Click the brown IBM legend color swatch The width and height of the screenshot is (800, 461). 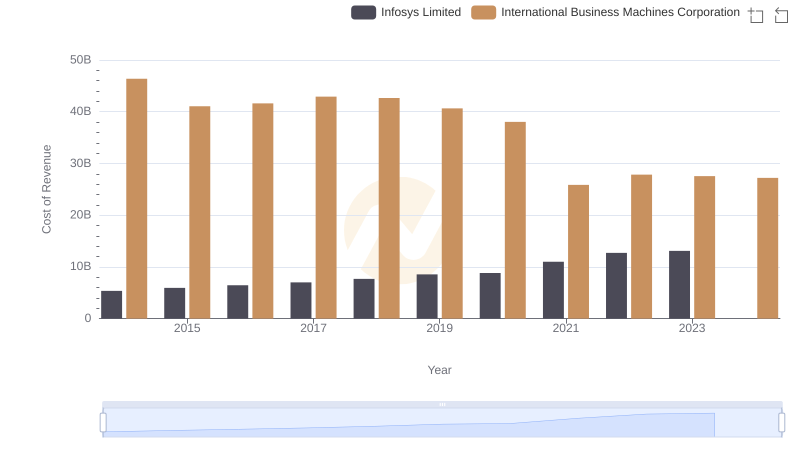coord(483,12)
